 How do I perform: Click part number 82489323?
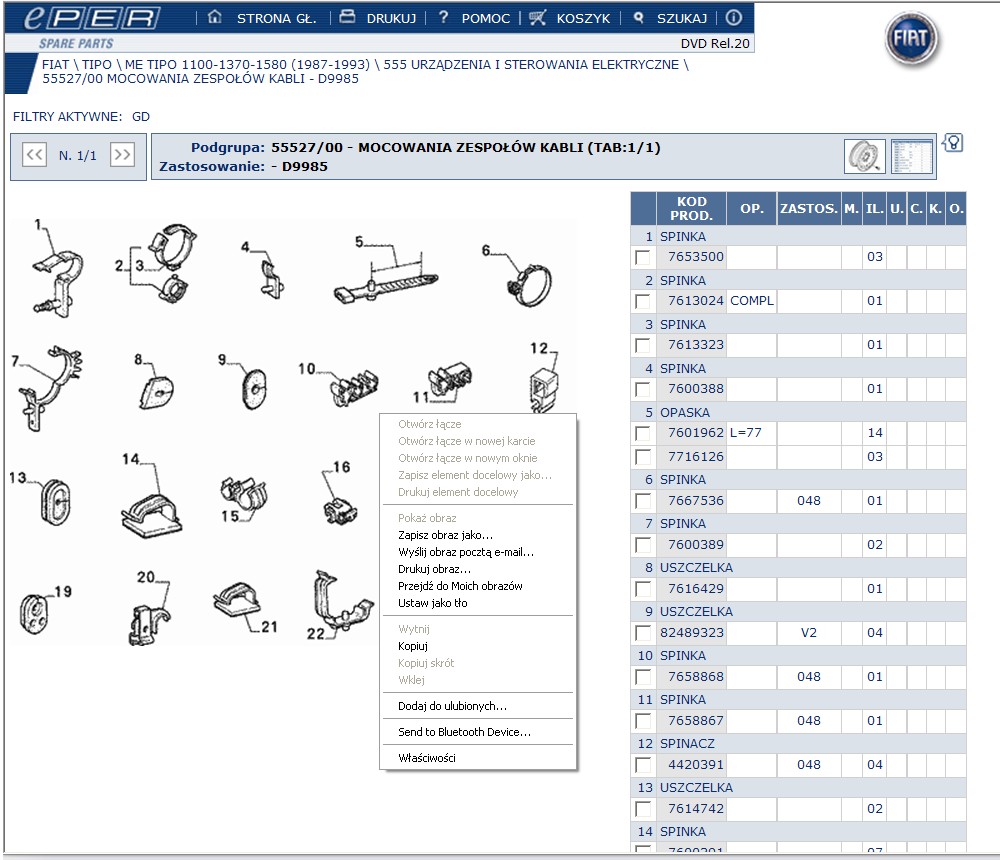point(692,633)
